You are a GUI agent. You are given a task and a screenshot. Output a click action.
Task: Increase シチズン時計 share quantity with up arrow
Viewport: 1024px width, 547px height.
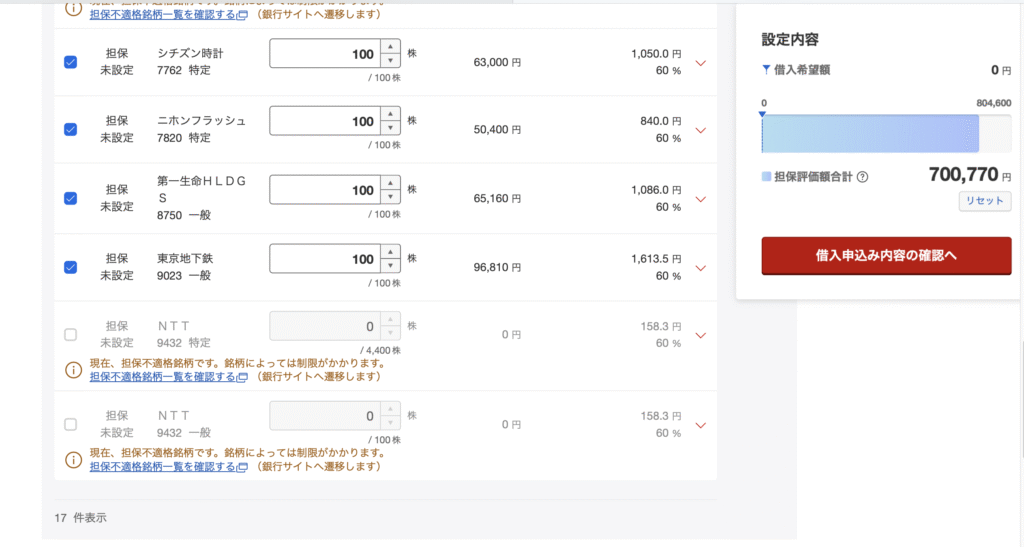click(390, 47)
